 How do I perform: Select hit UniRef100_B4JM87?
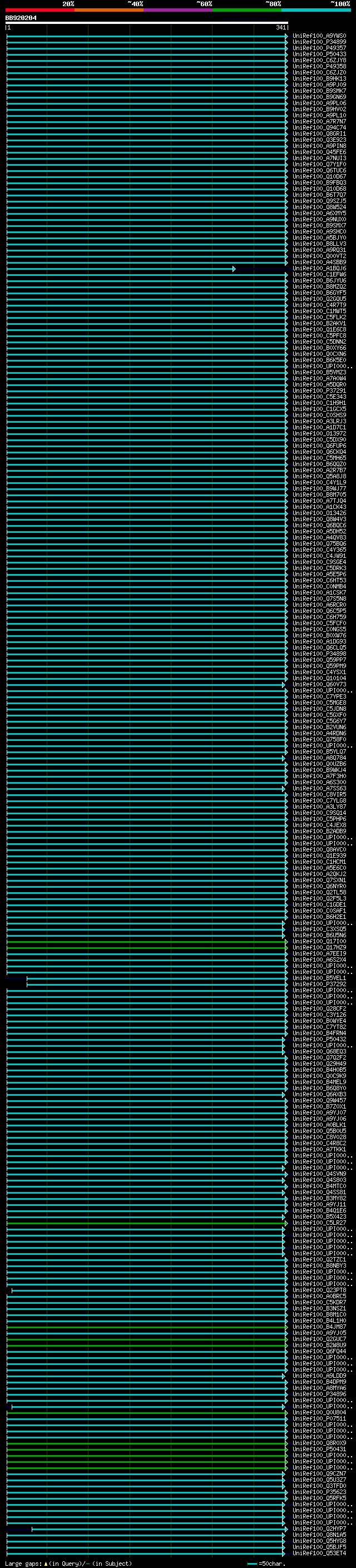[319, 1327]
